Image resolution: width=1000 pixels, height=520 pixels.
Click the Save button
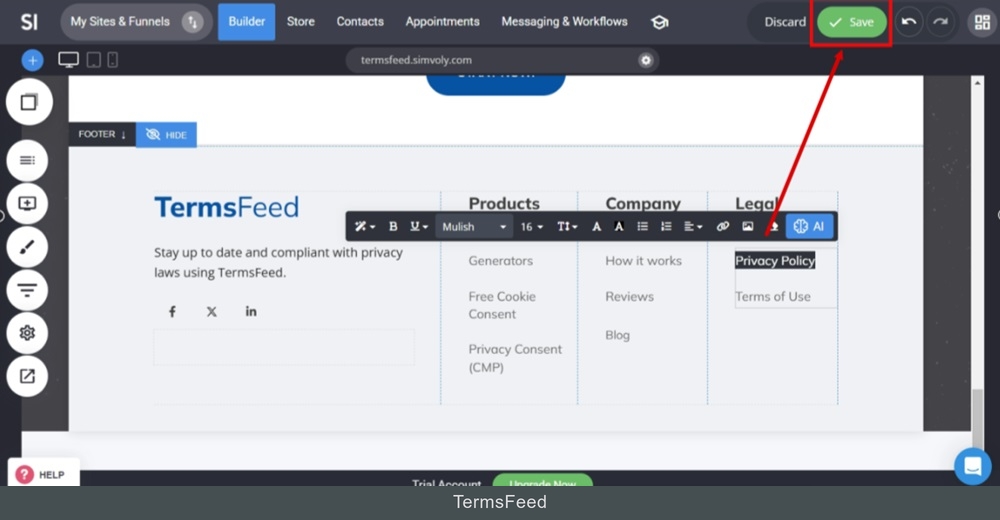point(852,22)
